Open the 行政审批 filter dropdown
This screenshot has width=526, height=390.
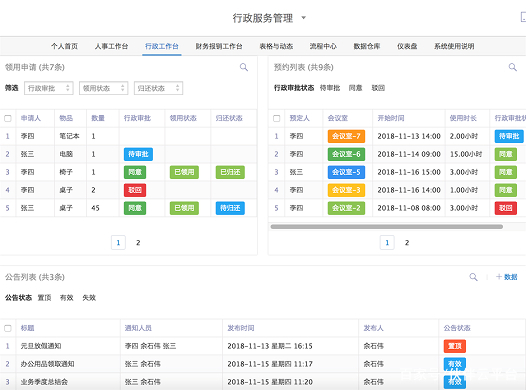[x=49, y=88]
